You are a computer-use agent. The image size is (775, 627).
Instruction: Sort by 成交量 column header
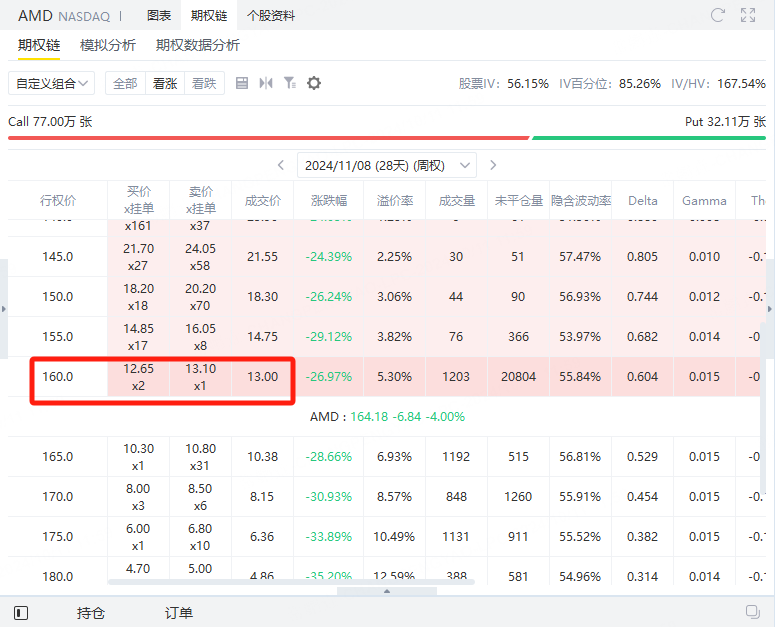pyautogui.click(x=456, y=200)
